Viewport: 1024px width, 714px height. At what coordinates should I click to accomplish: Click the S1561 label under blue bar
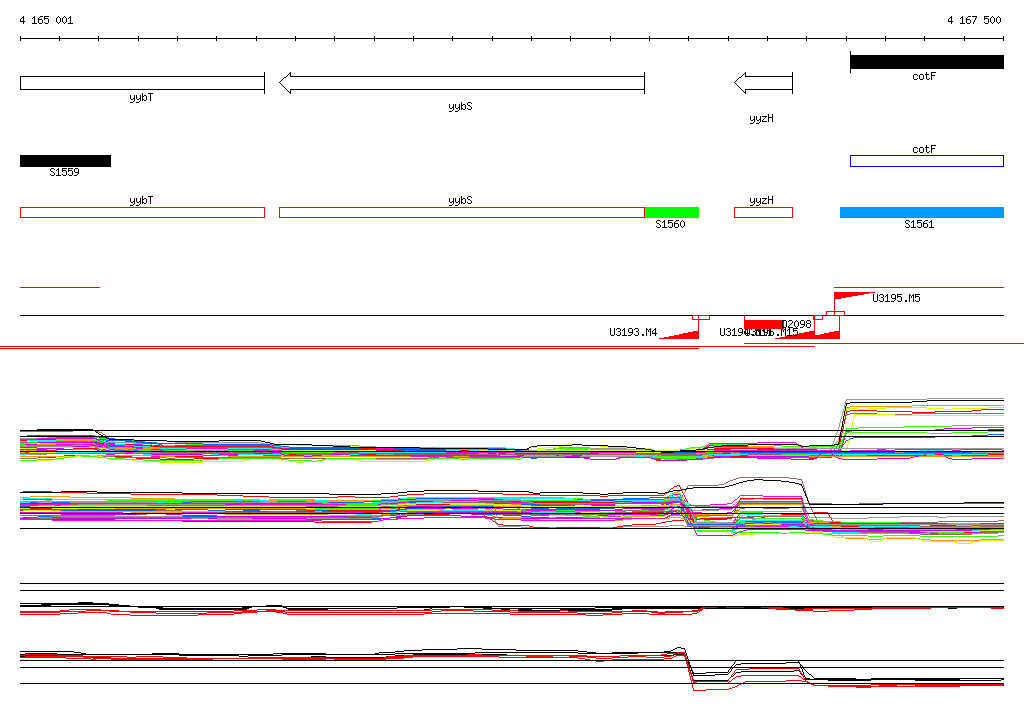click(x=919, y=225)
